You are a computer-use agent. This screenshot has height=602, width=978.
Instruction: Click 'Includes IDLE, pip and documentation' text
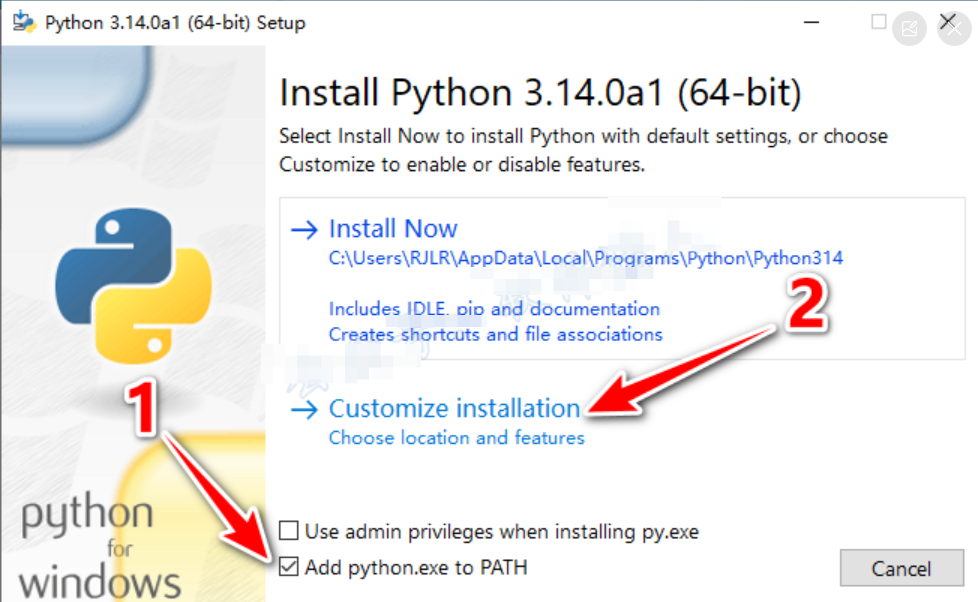click(494, 309)
